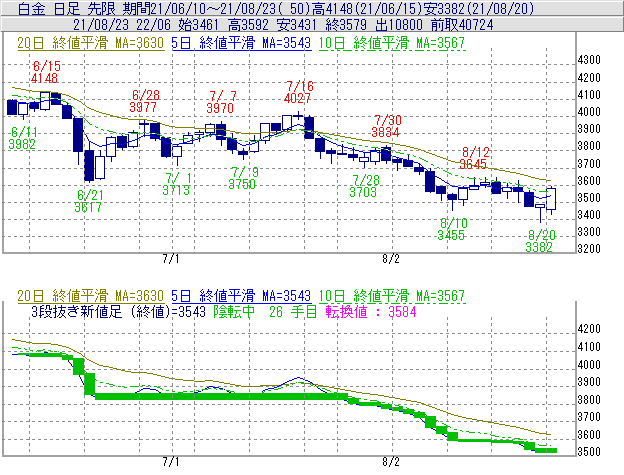This screenshot has width=624, height=475.
Task: Click the 7/28 3703 low marker
Action: tap(364, 186)
